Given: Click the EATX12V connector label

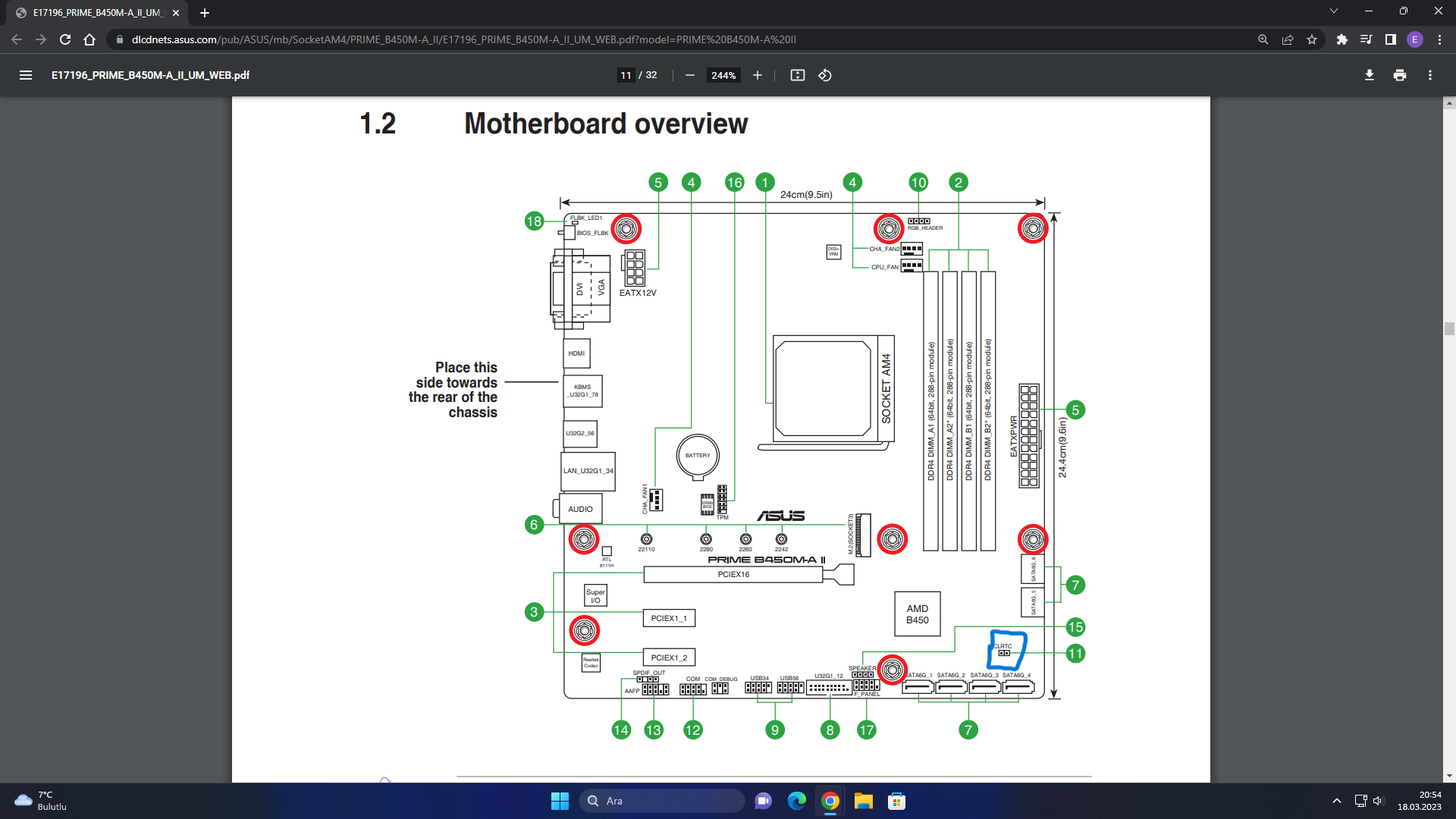Looking at the screenshot, I should (x=638, y=293).
